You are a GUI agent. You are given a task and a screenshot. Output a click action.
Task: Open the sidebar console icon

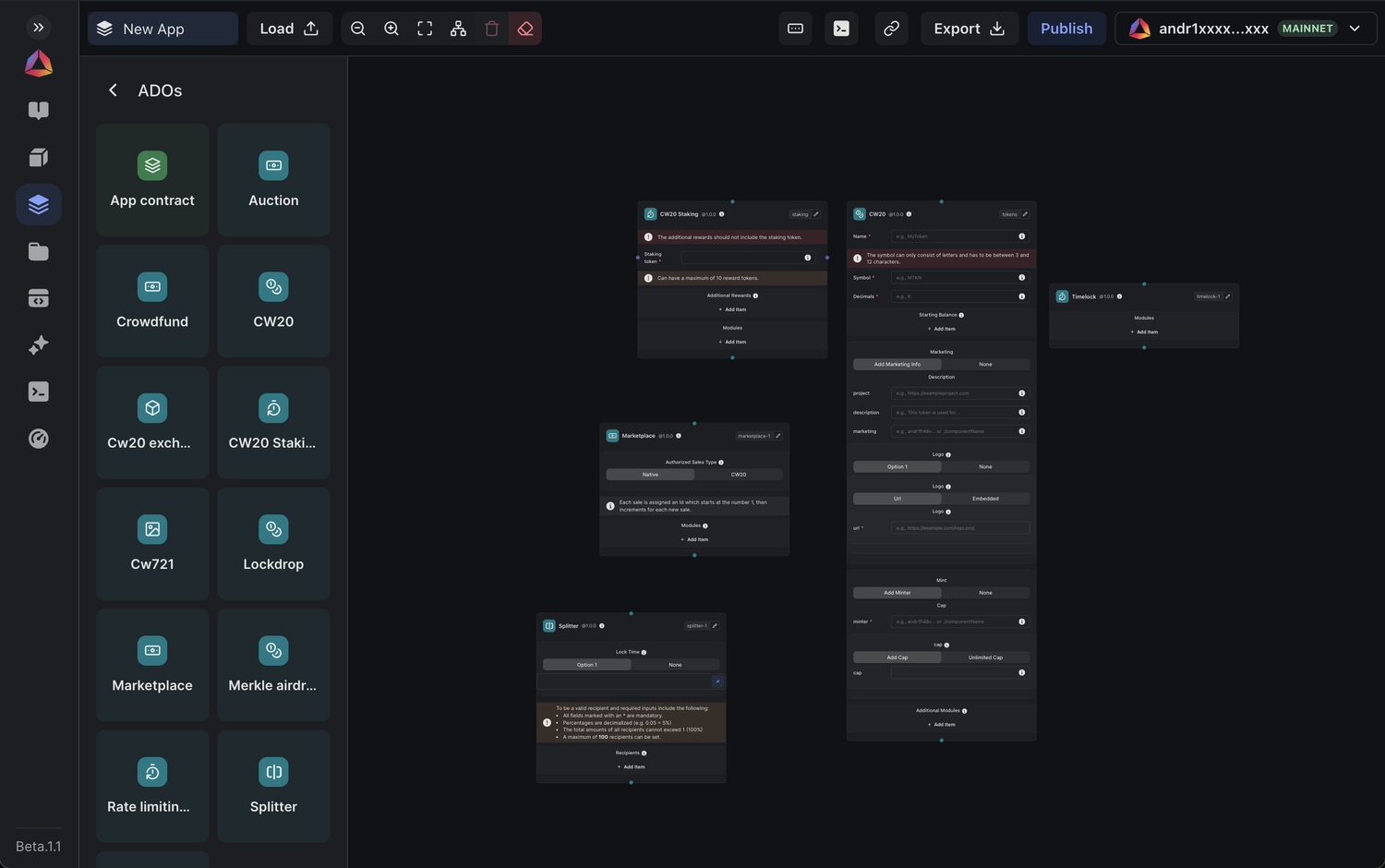tap(38, 392)
